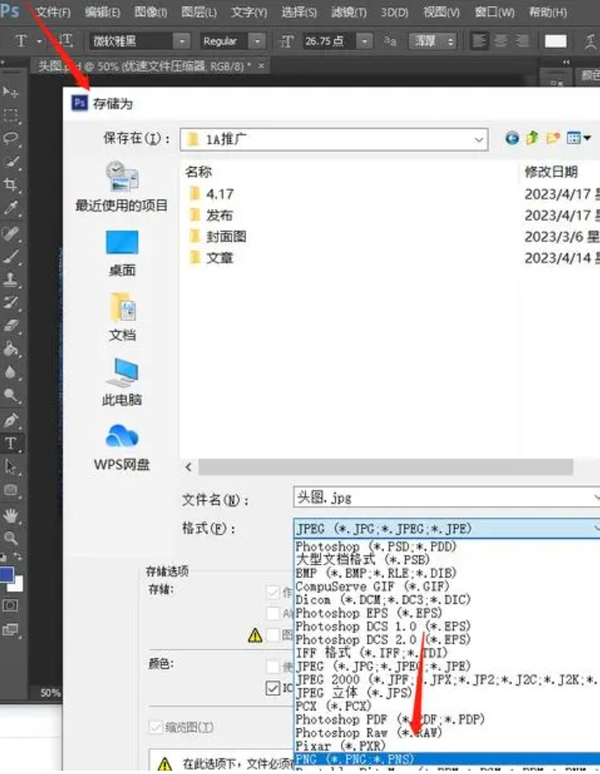Select the Blur droplet tool
This screenshot has height=774, width=600.
point(10,372)
